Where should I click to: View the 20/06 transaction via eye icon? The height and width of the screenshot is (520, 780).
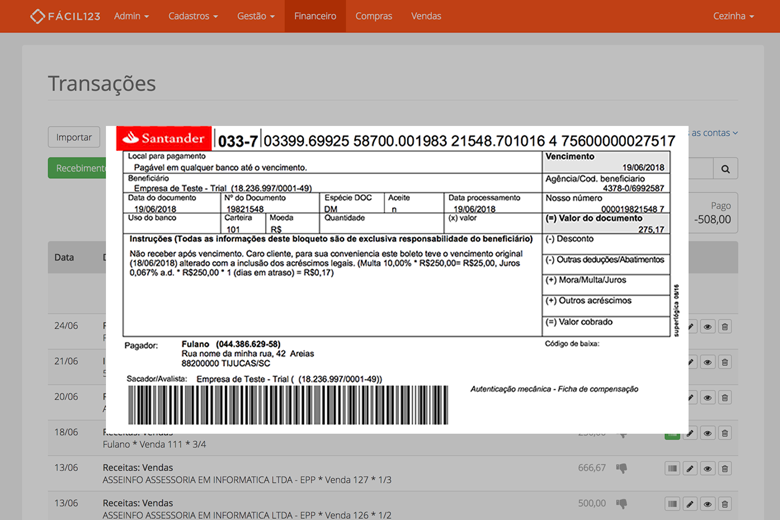tap(707, 398)
